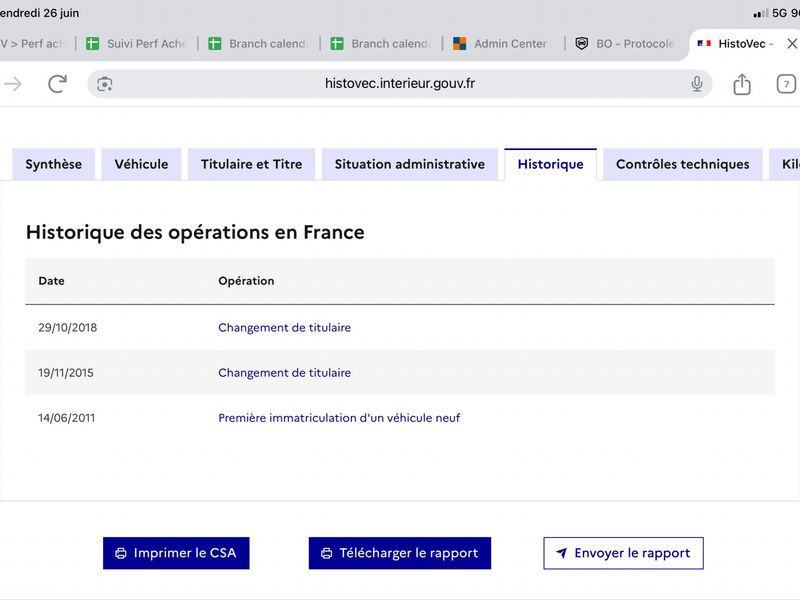Switch to the second Branch calendar browser tab
This screenshot has width=800, height=600.
pyautogui.click(x=381, y=44)
